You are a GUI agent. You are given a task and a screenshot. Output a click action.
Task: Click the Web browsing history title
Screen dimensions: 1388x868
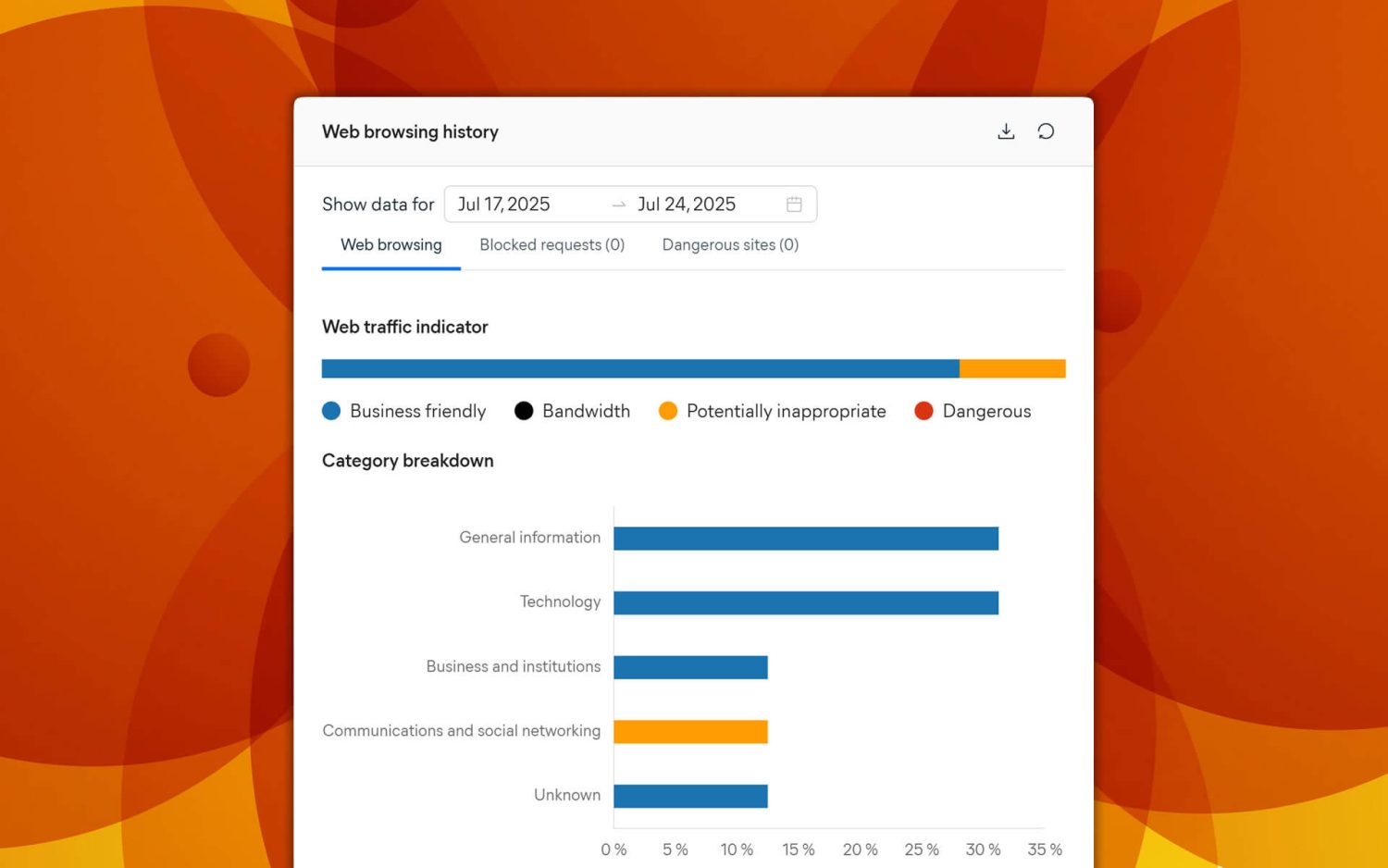click(x=410, y=131)
